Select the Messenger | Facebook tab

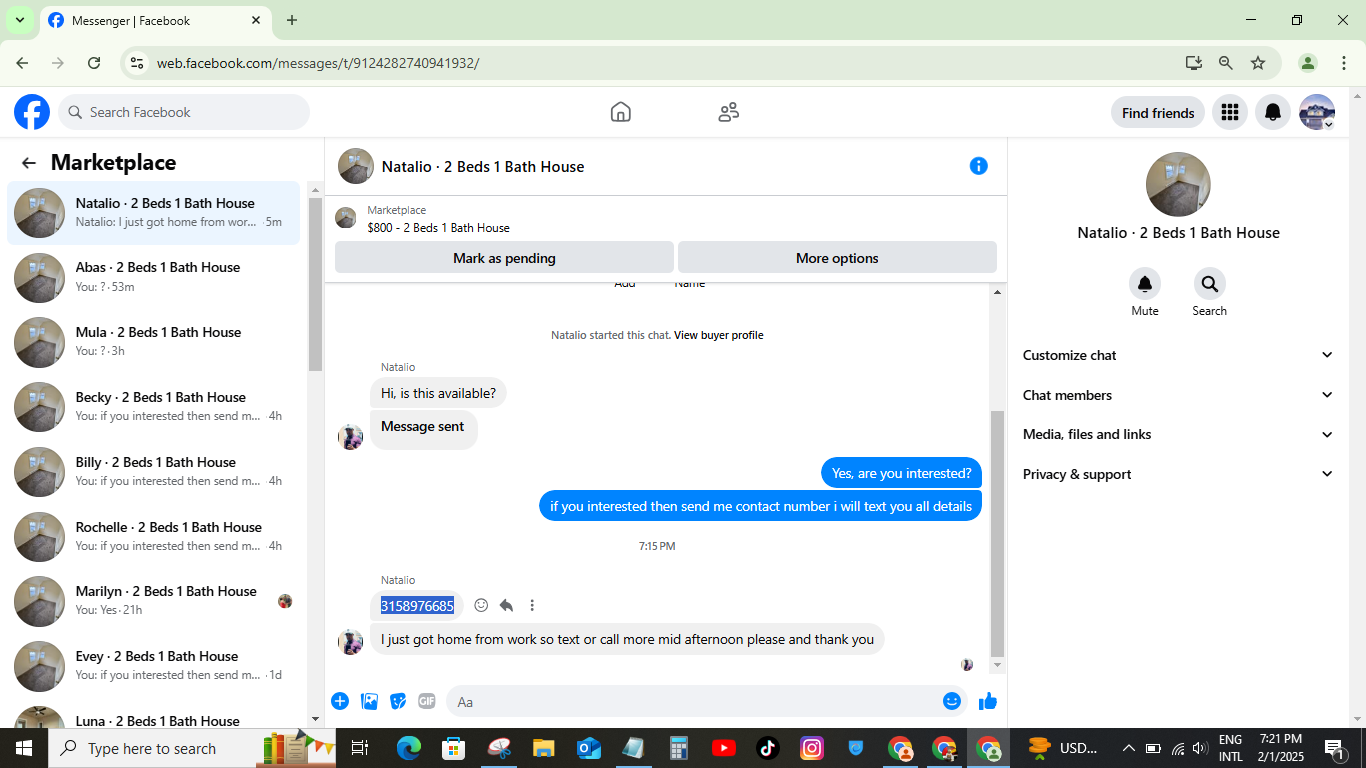coord(155,21)
